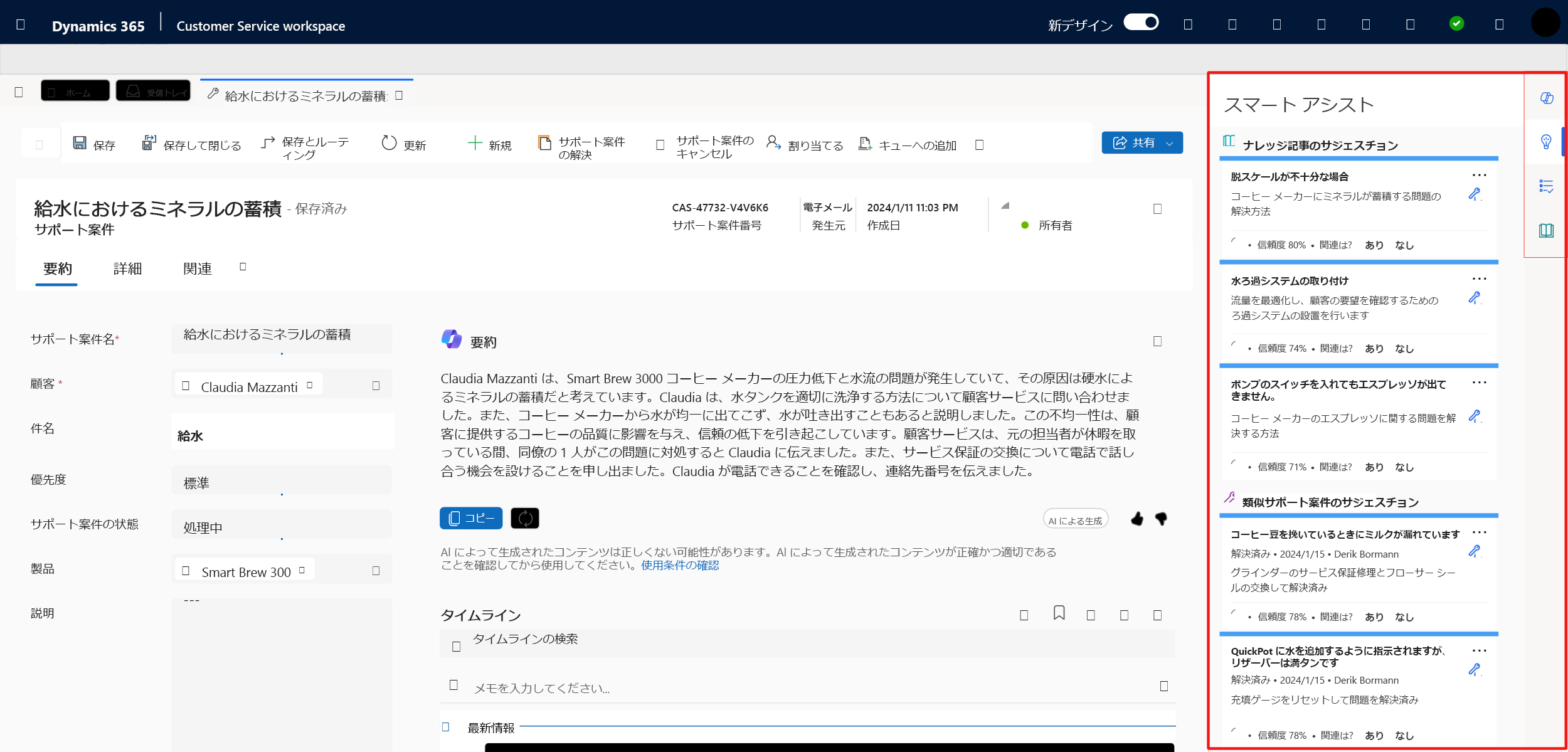Click the agent script checklist icon

coord(1546,186)
